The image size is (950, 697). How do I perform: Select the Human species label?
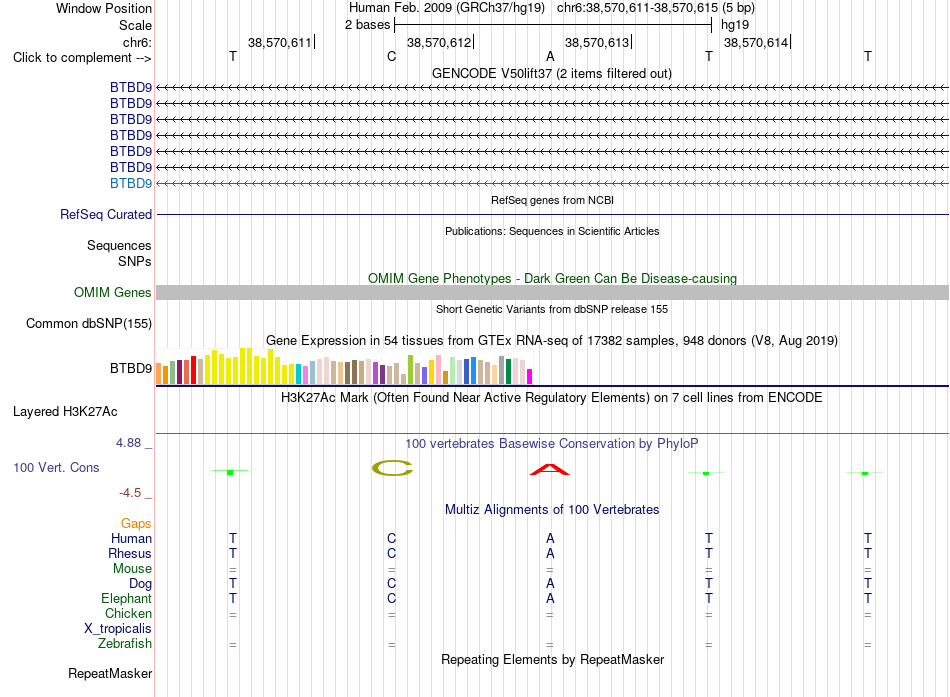[x=131, y=538]
